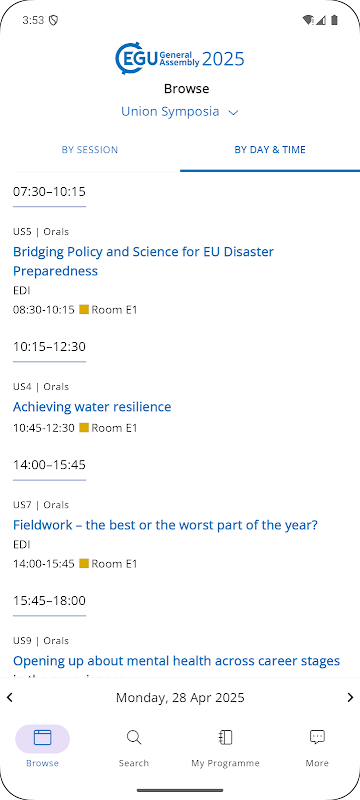Go to next day with right arrow
This screenshot has width=360, height=800.
tap(350, 697)
